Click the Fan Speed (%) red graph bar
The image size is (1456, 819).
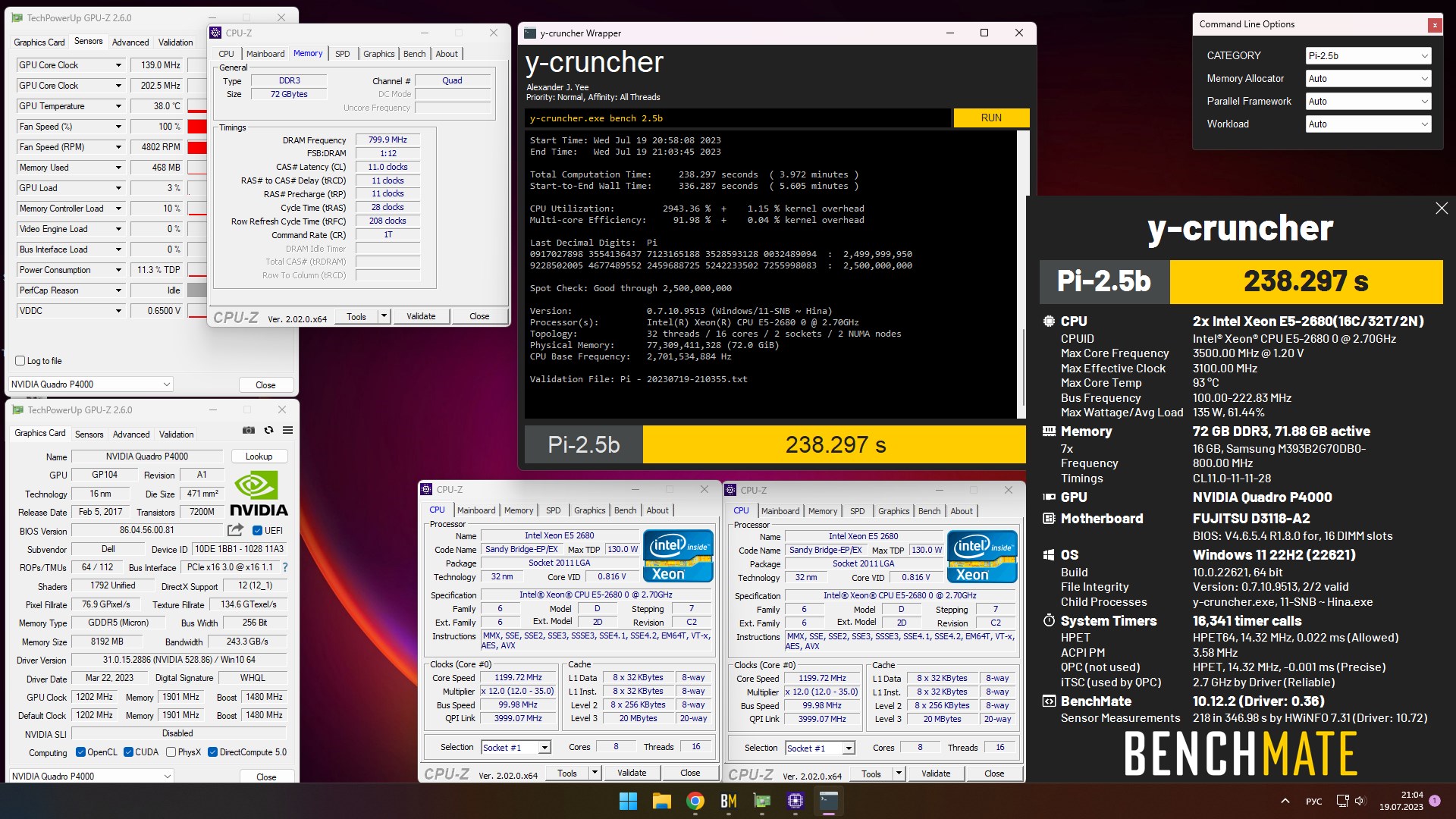pyautogui.click(x=197, y=127)
